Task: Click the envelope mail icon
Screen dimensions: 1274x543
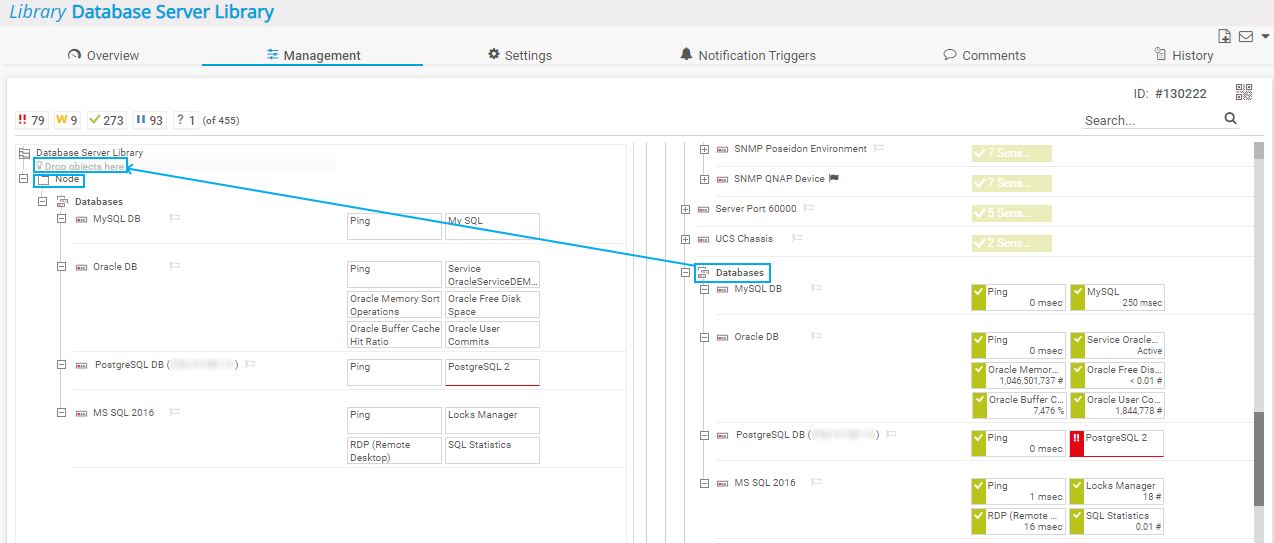Action: (x=1245, y=37)
